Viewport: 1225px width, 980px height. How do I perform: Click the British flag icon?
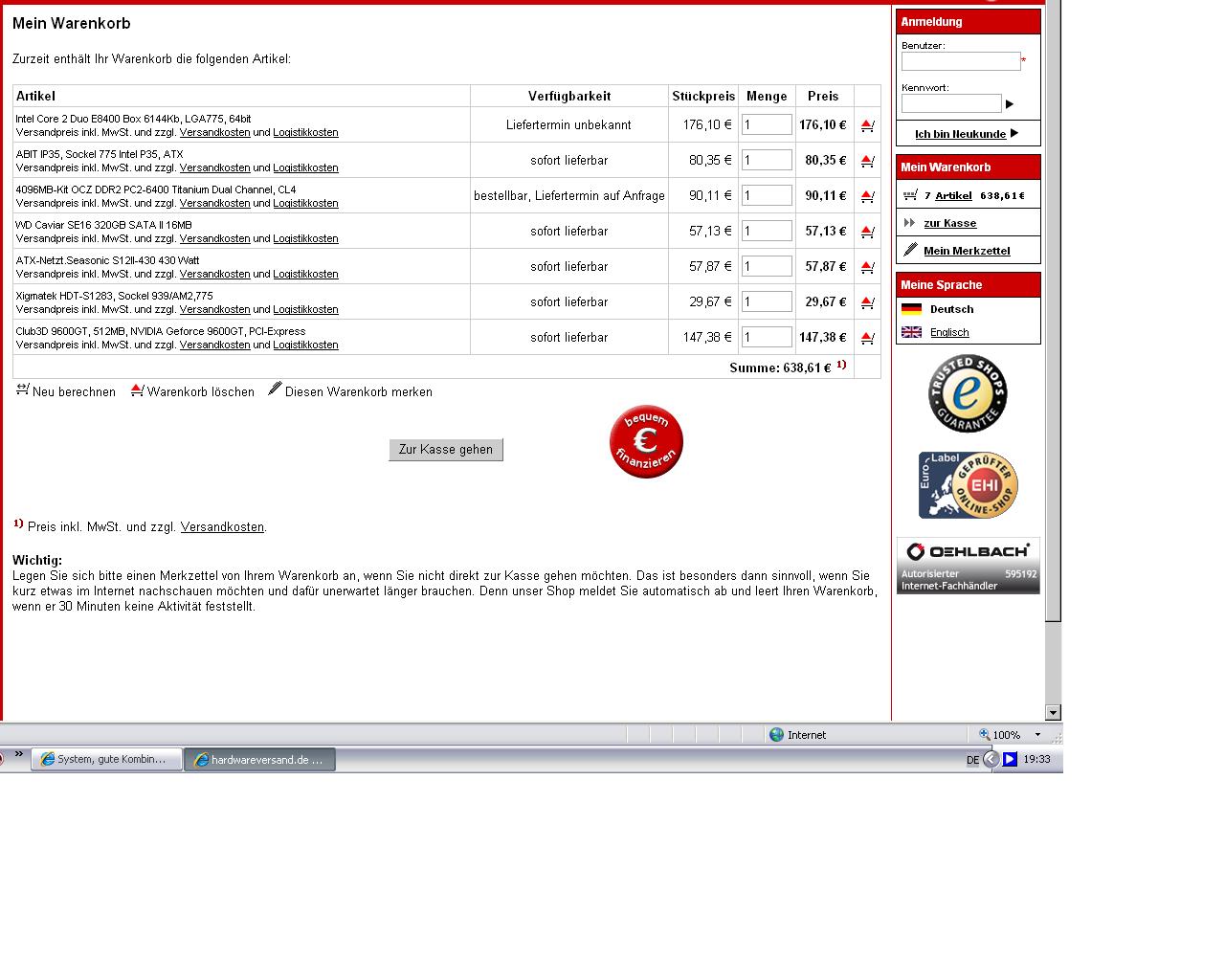pyautogui.click(x=912, y=332)
